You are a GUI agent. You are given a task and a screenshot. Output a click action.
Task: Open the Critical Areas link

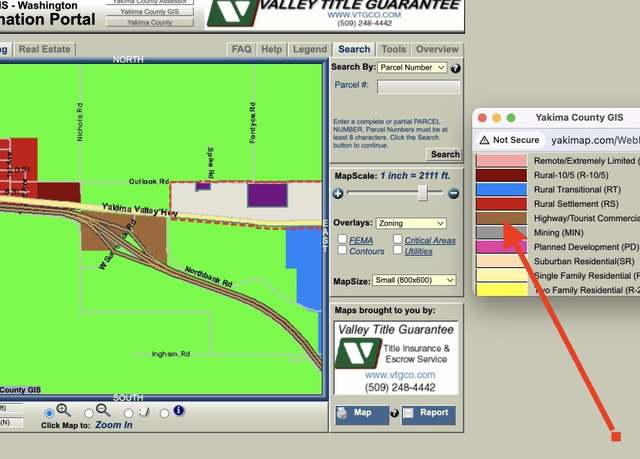[430, 241]
